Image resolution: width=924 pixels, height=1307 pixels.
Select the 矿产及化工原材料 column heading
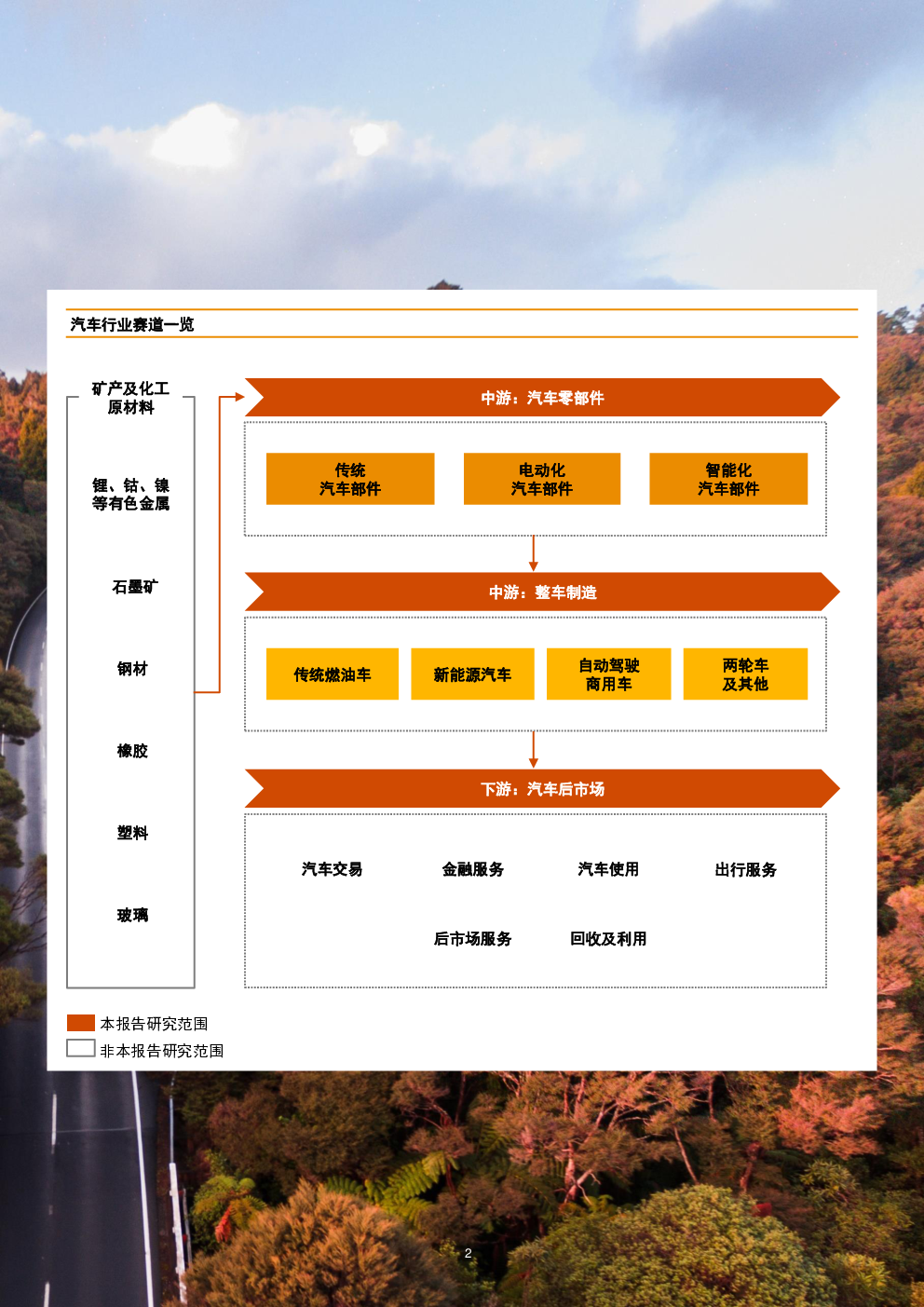pos(130,398)
